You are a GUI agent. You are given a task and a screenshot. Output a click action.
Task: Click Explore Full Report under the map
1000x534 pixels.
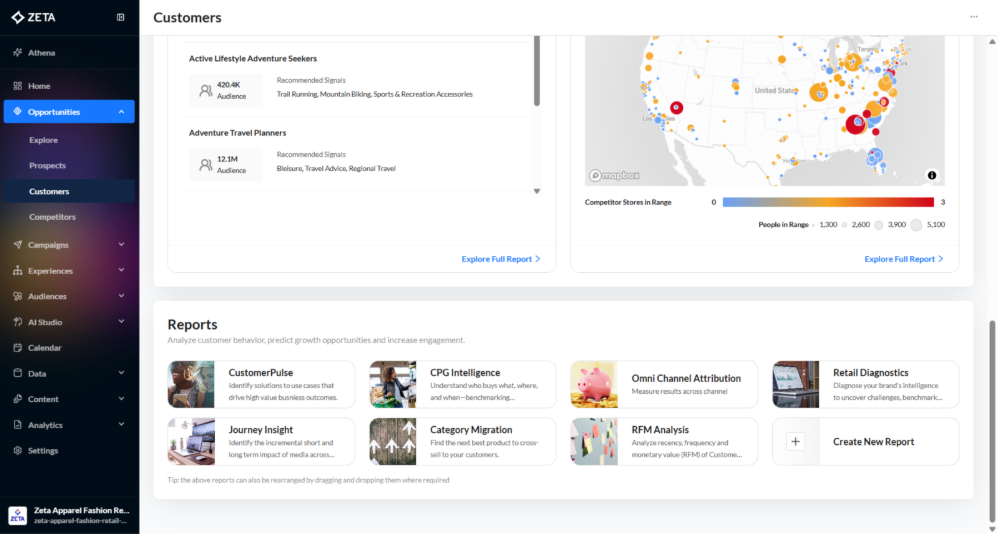pos(903,259)
